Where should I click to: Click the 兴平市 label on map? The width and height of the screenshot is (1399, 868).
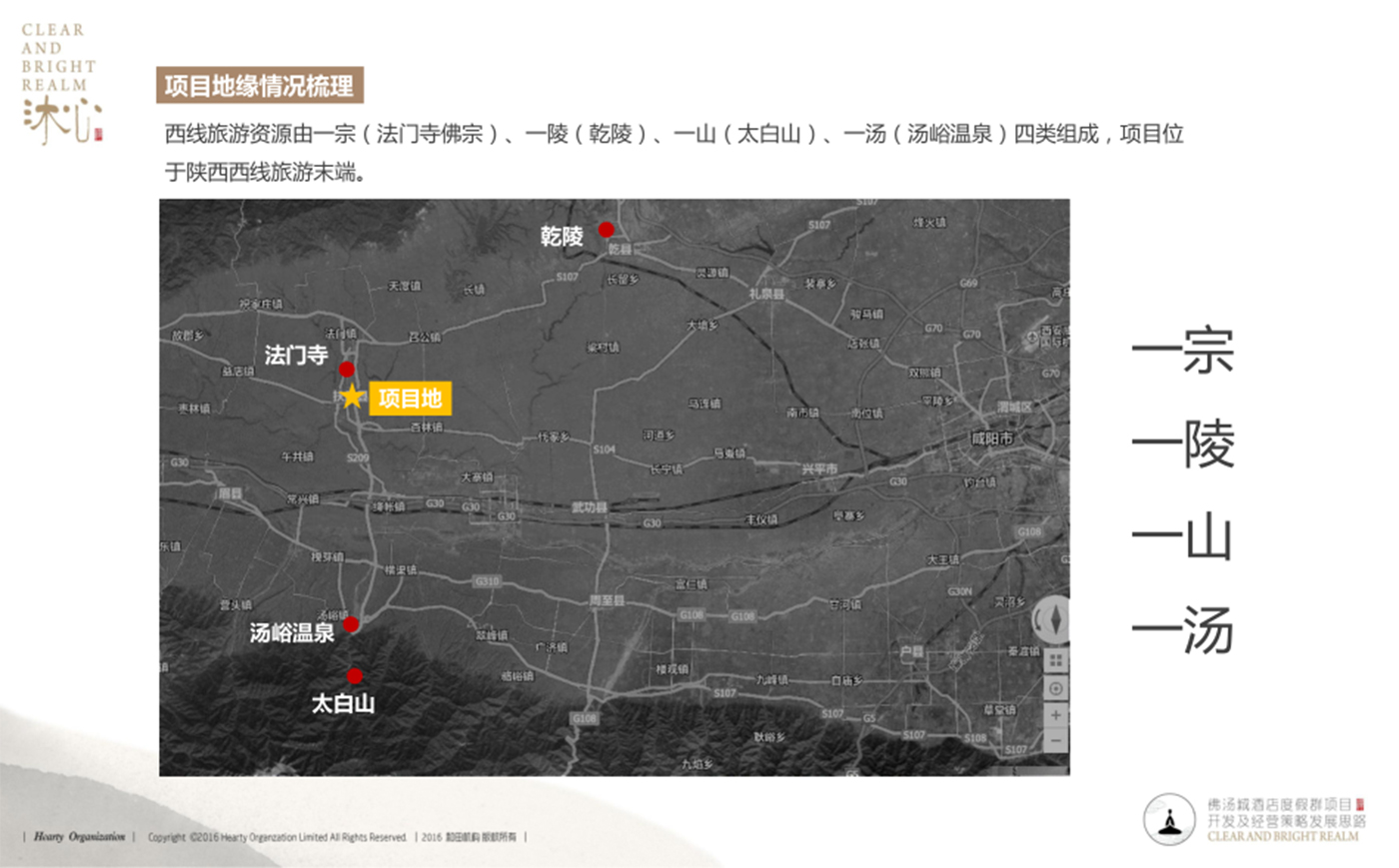point(819,468)
